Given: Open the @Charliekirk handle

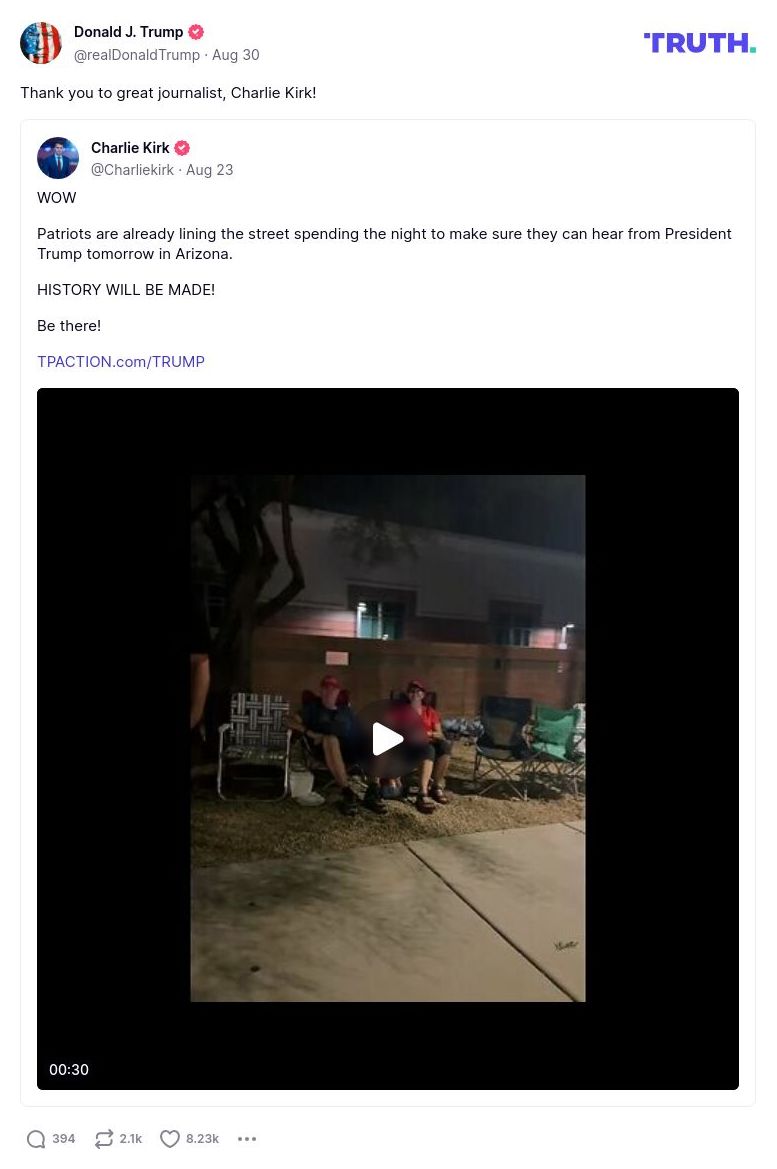Looking at the screenshot, I should 132,170.
